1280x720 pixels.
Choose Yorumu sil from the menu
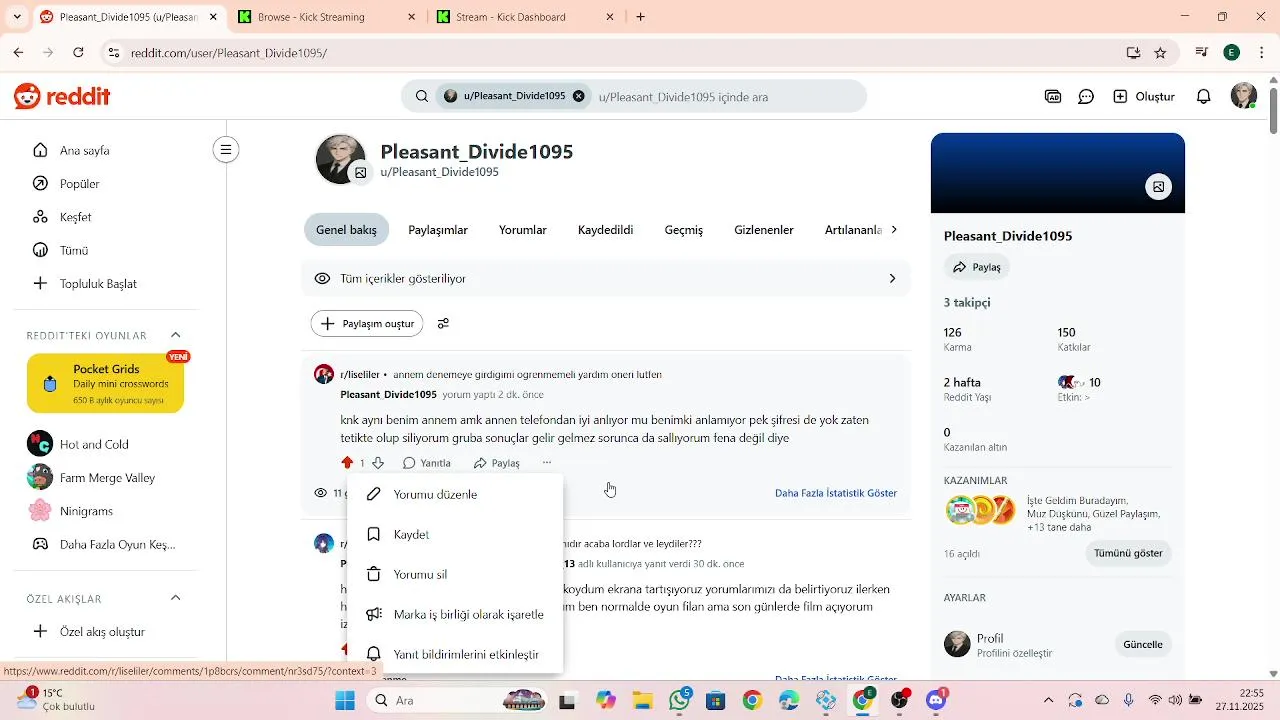tap(455, 574)
